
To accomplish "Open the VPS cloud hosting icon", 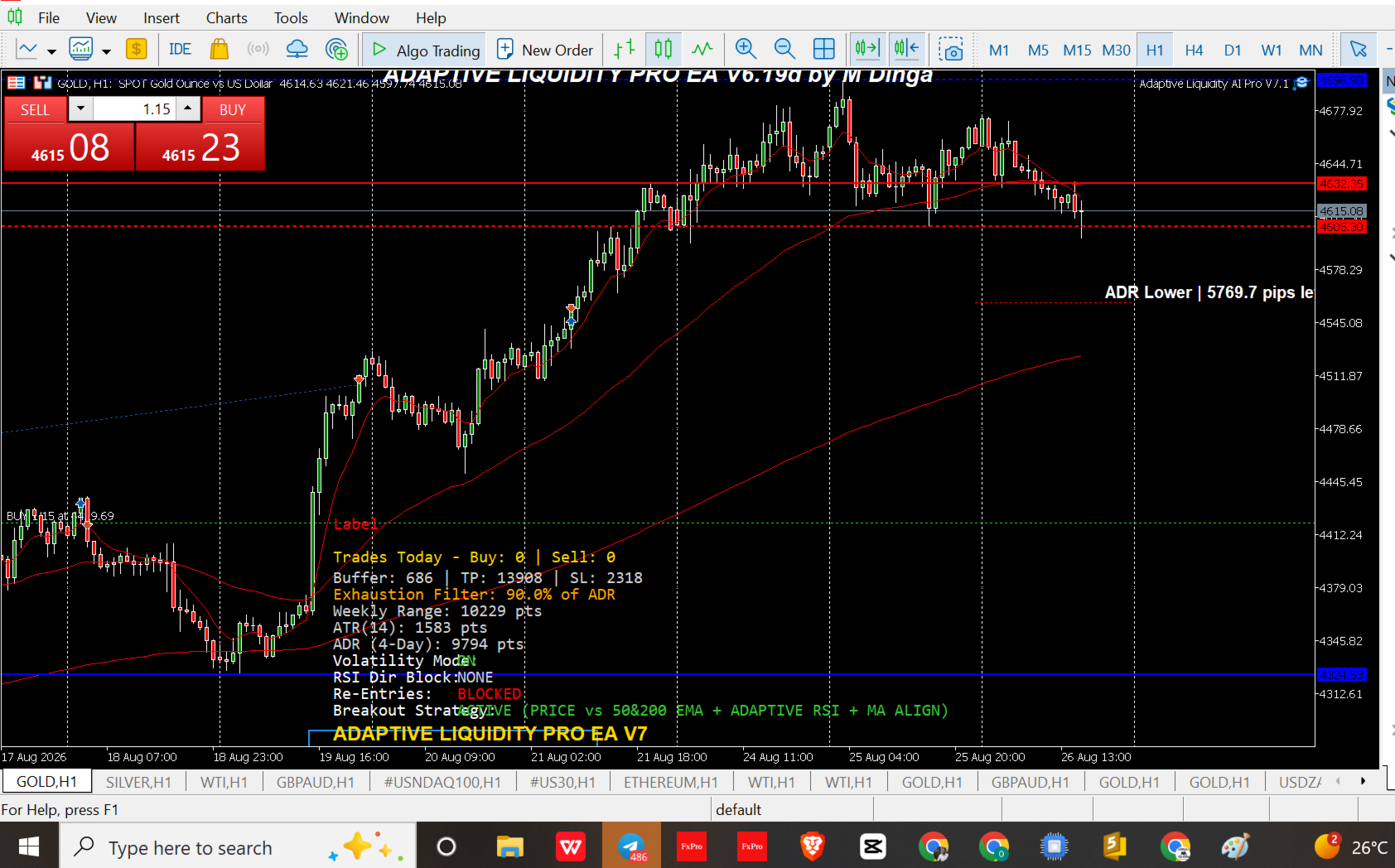I will click(297, 50).
